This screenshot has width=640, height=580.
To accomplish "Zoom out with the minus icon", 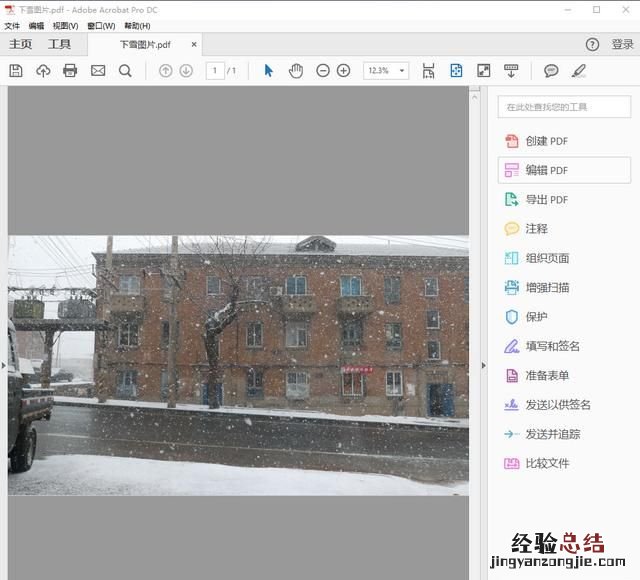I will [323, 71].
